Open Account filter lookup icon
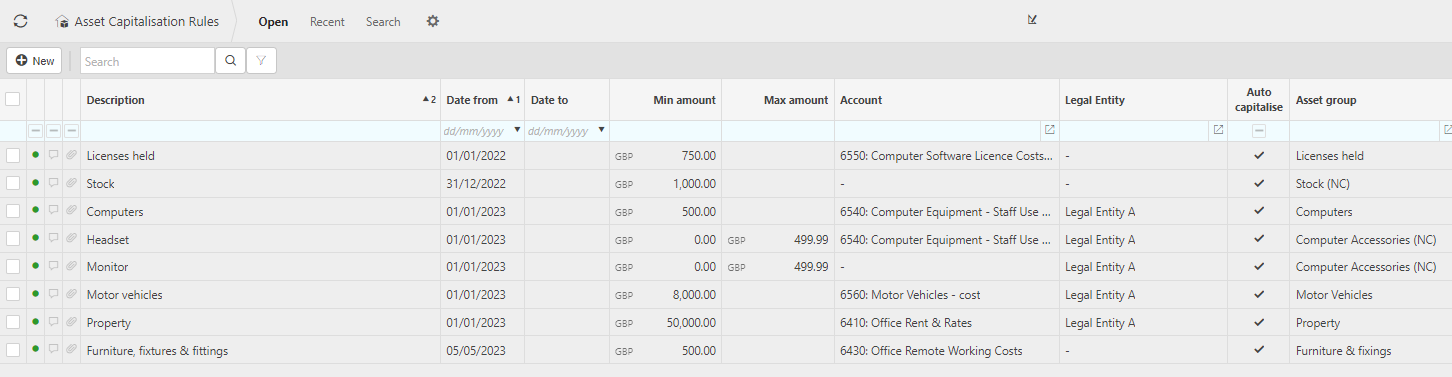1452x377 pixels. [x=1049, y=130]
